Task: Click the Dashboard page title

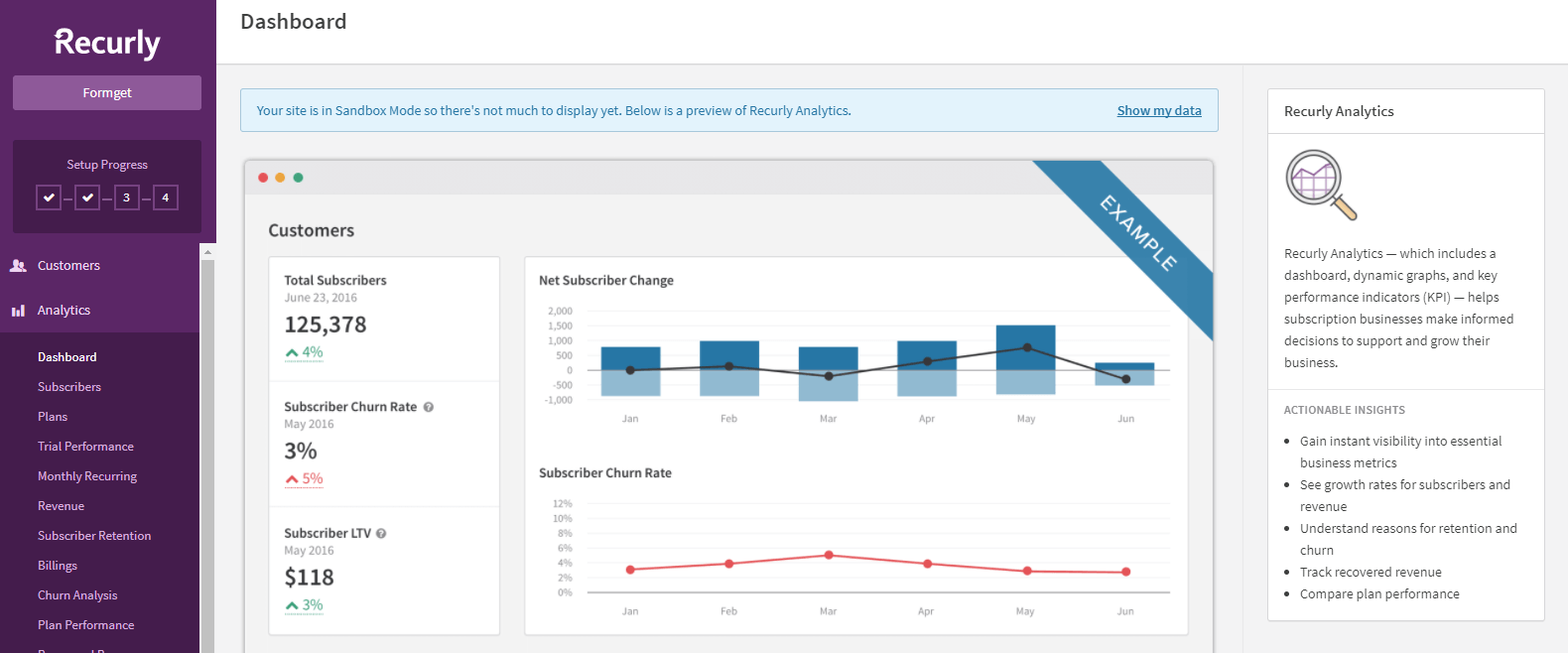Action: pyautogui.click(x=294, y=22)
